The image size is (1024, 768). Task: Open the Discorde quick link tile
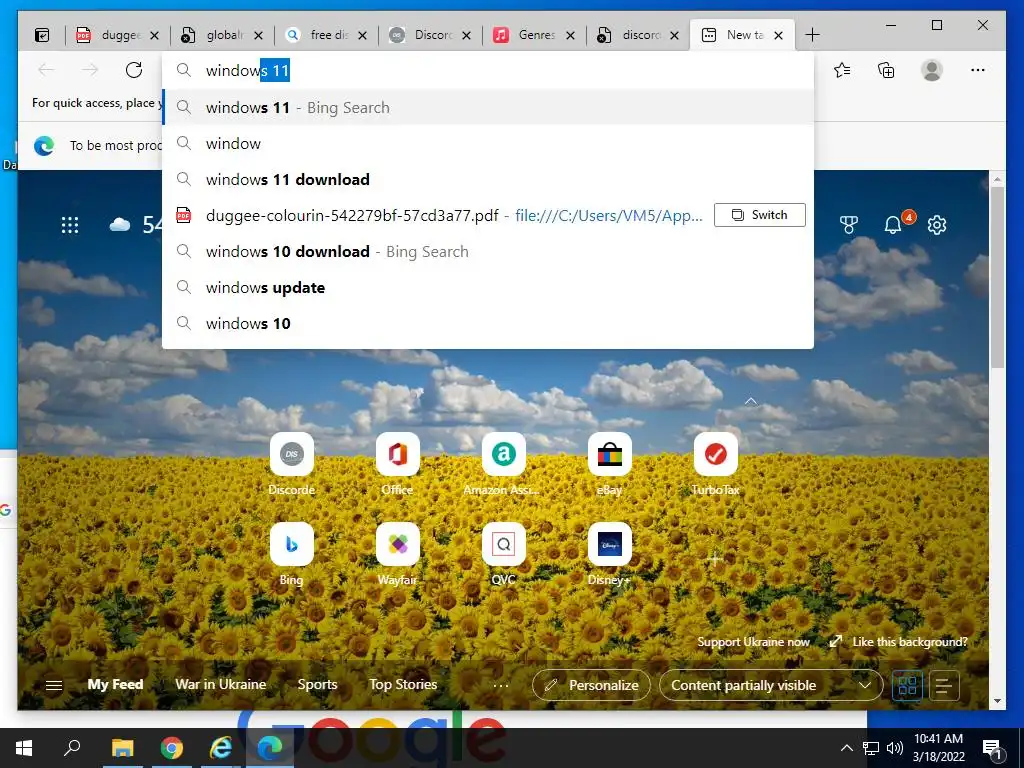(291, 454)
